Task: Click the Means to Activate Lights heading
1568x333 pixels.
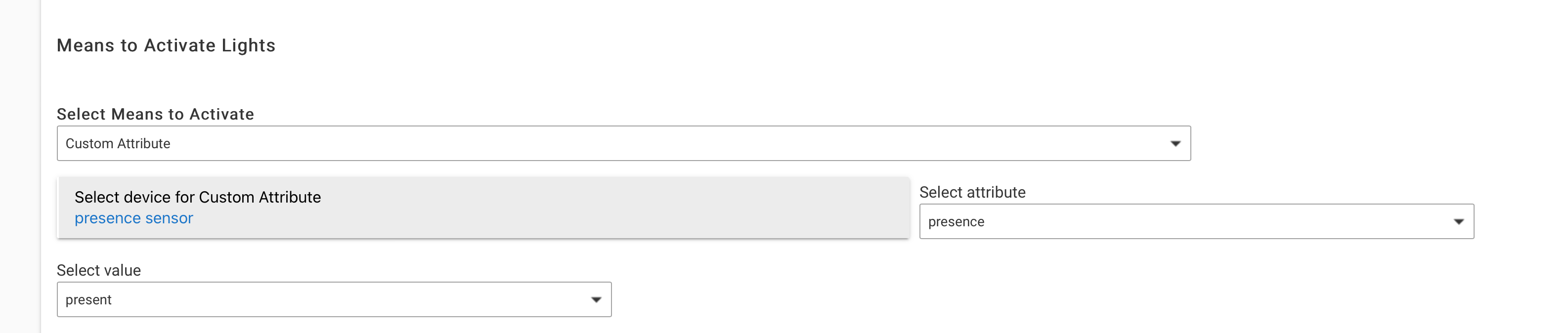Action: coord(166,45)
